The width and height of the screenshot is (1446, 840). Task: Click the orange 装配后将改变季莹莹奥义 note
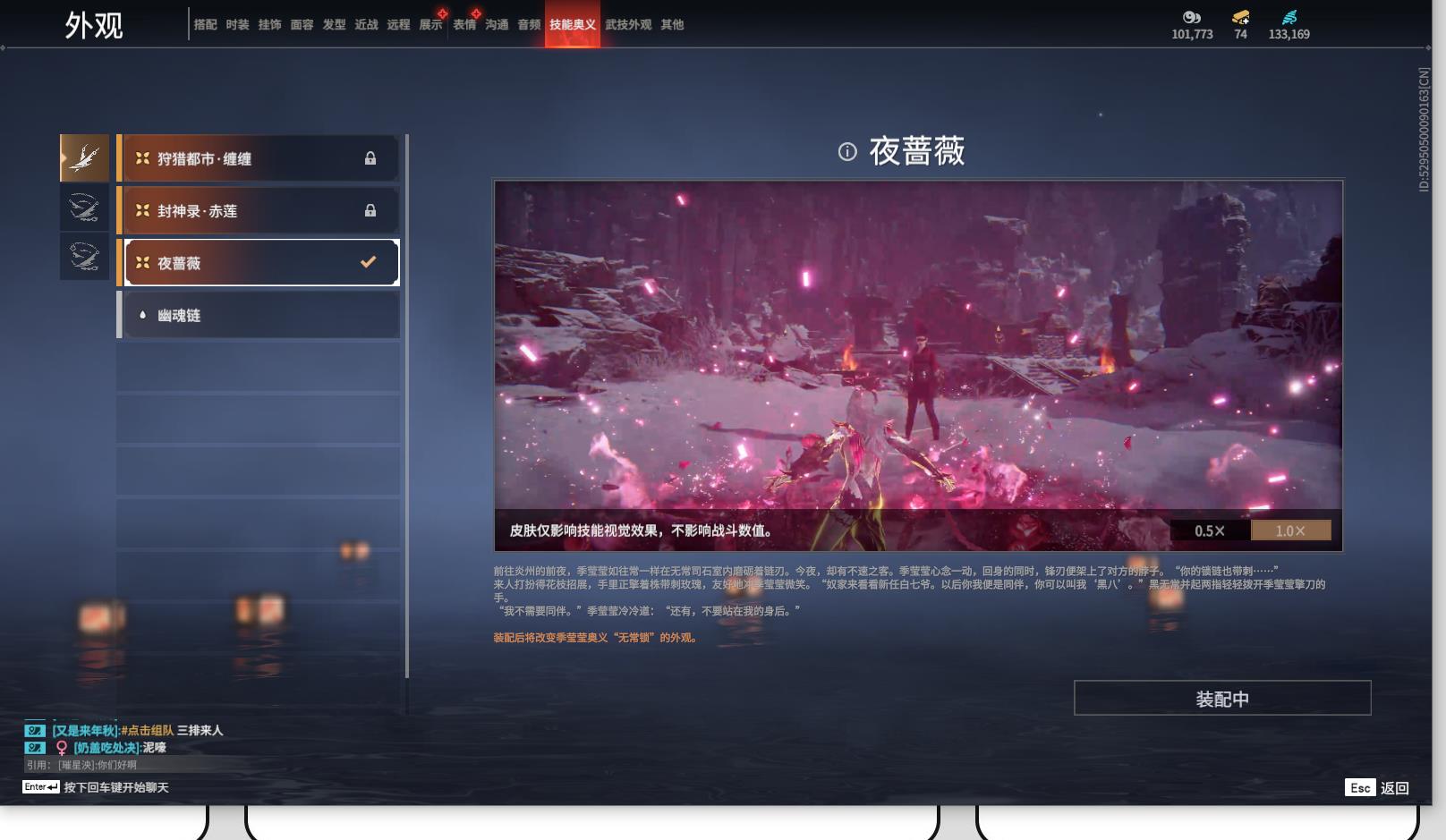coord(596,638)
